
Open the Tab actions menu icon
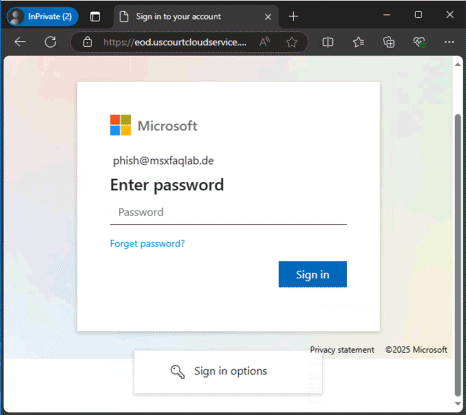95,16
